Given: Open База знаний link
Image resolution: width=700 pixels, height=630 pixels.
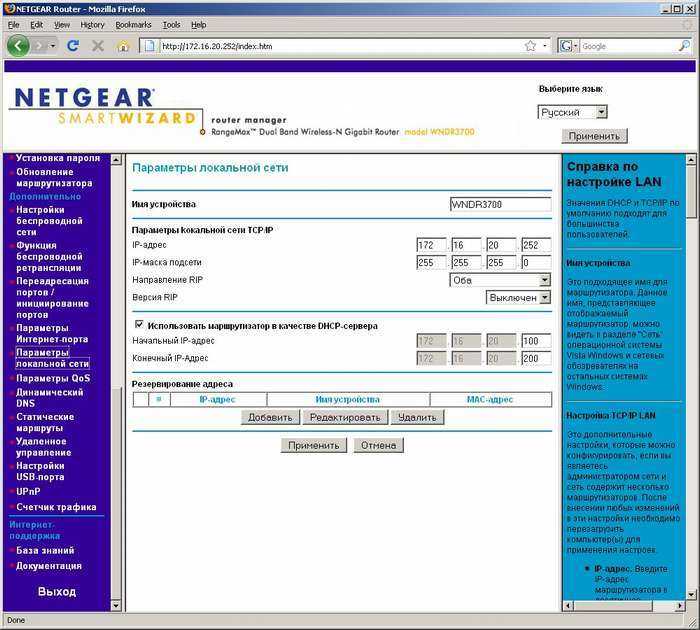Looking at the screenshot, I should (x=45, y=551).
